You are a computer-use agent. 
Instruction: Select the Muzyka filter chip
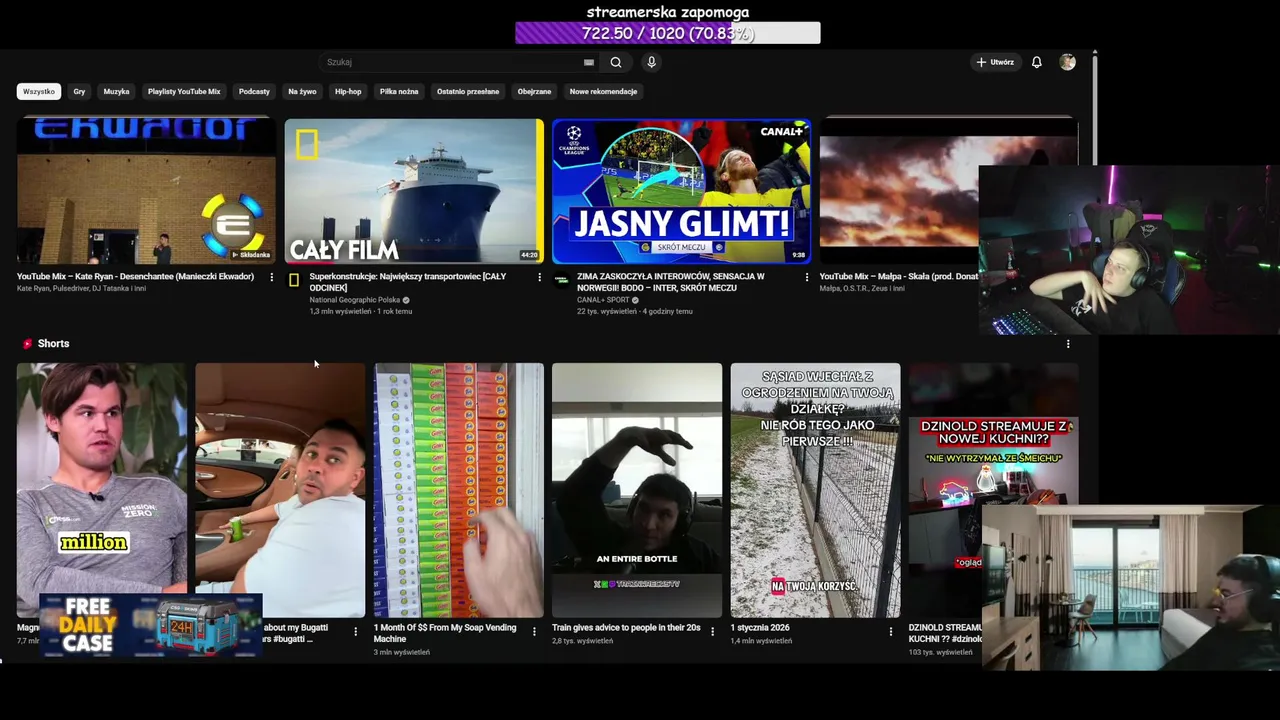[x=116, y=91]
